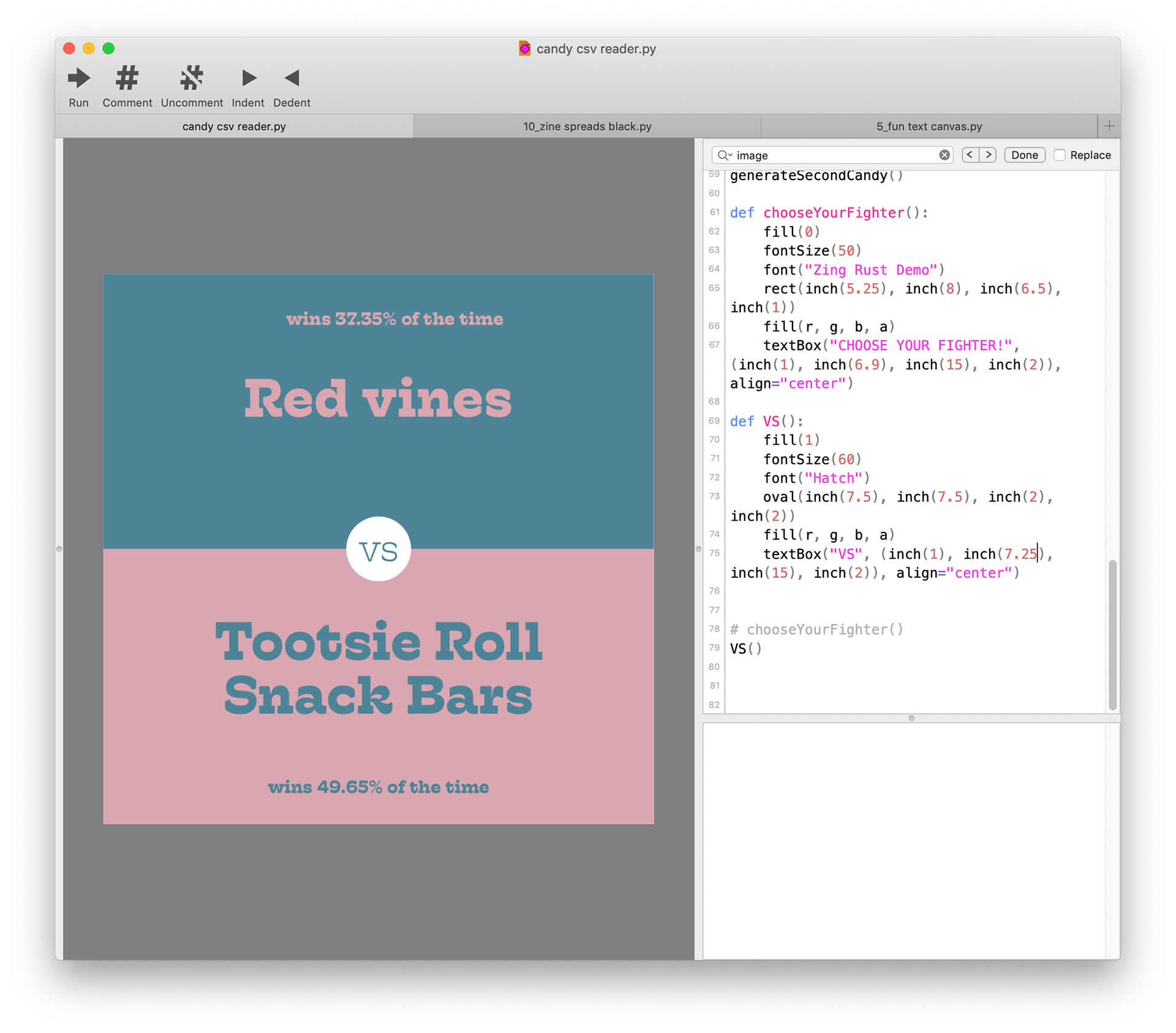Screen dimensions: 1176x1033
Task: Clear the search field text
Action: pos(944,155)
